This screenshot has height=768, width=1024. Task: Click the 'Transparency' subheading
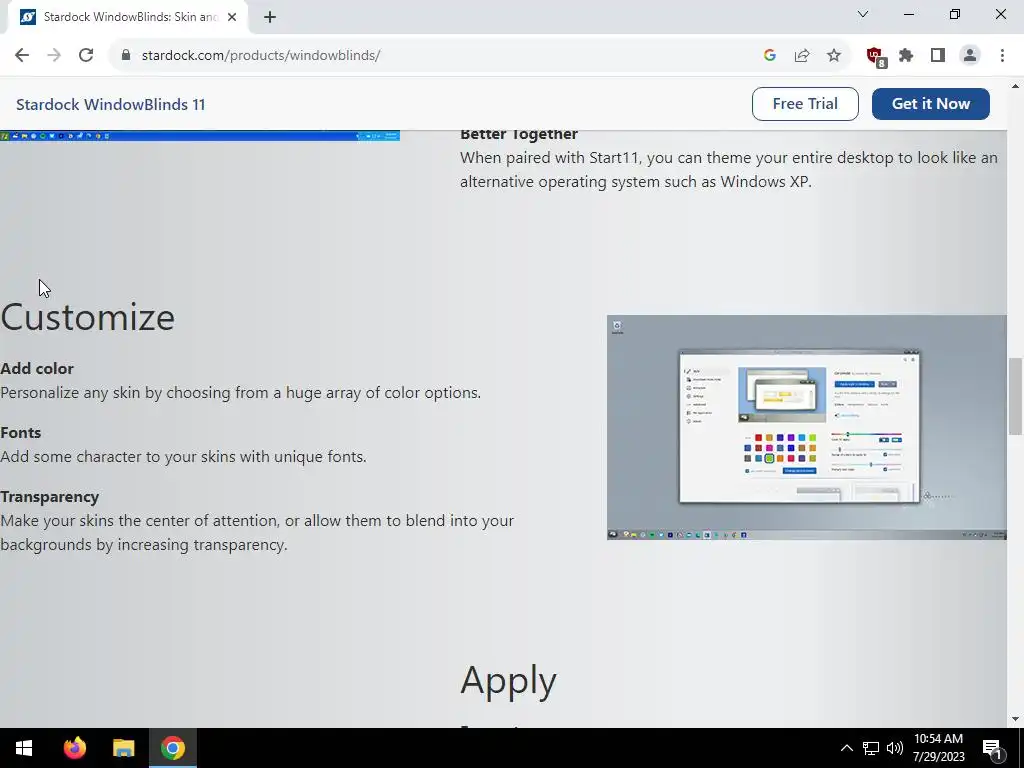tap(50, 496)
